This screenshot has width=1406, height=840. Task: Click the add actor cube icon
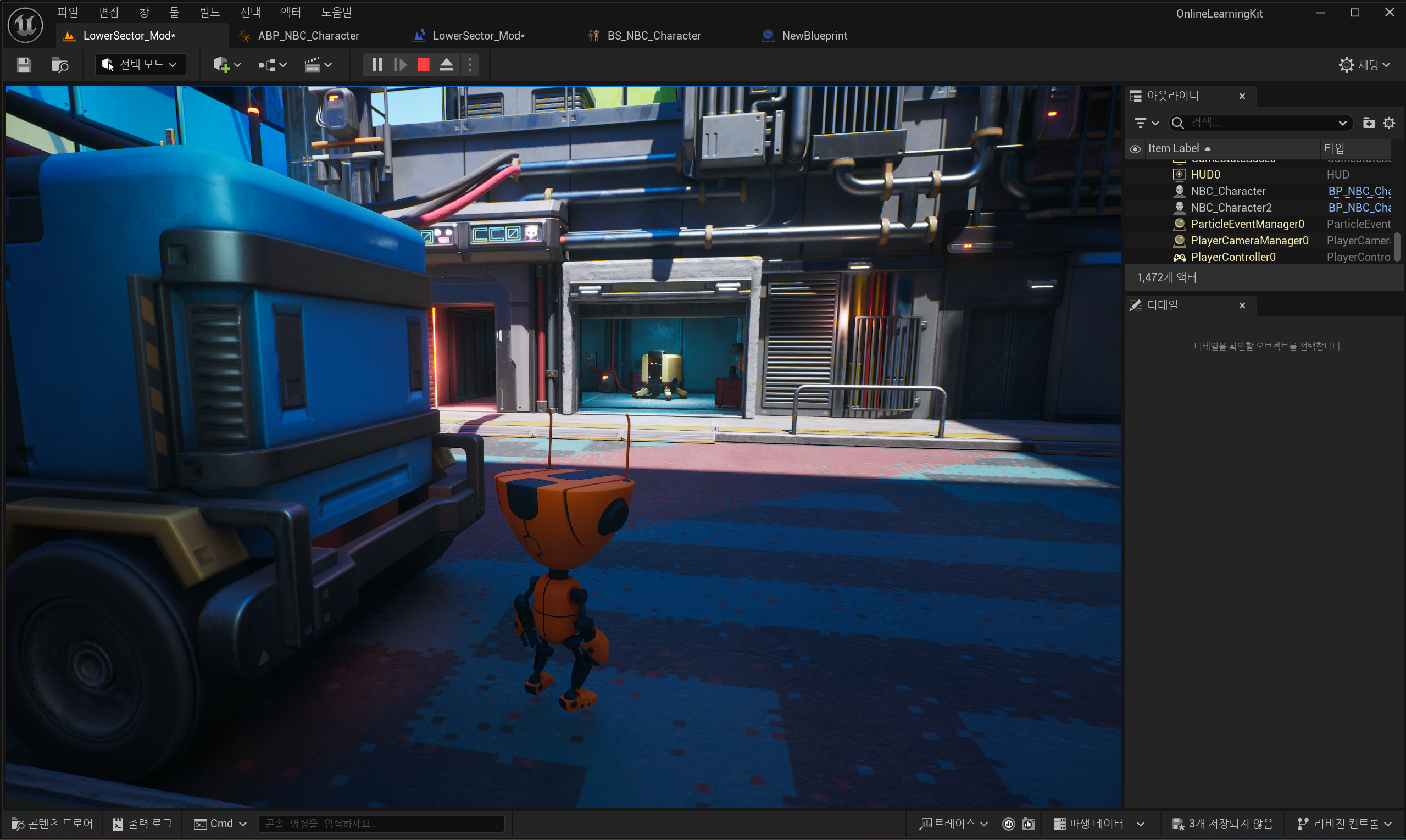(221, 65)
